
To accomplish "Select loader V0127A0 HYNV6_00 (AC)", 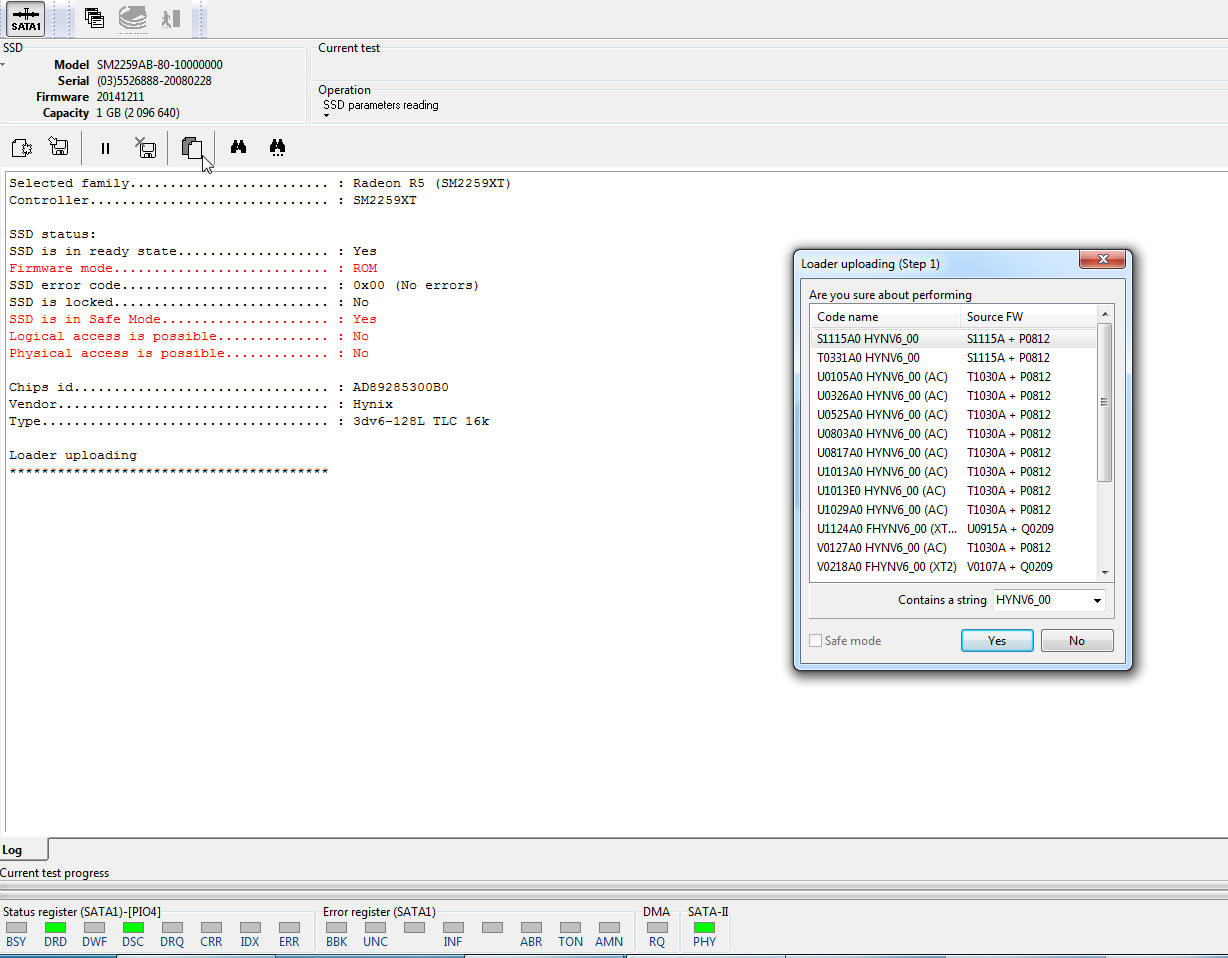I will click(954, 548).
